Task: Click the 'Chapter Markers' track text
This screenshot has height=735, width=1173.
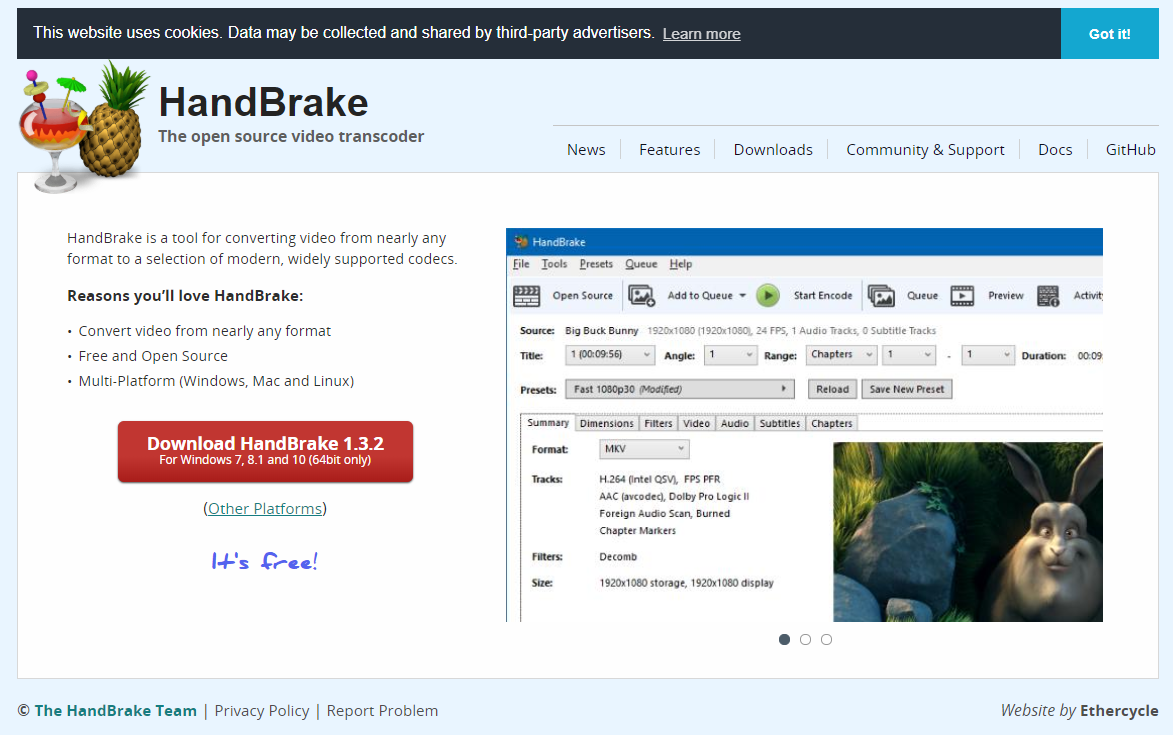Action: [637, 531]
